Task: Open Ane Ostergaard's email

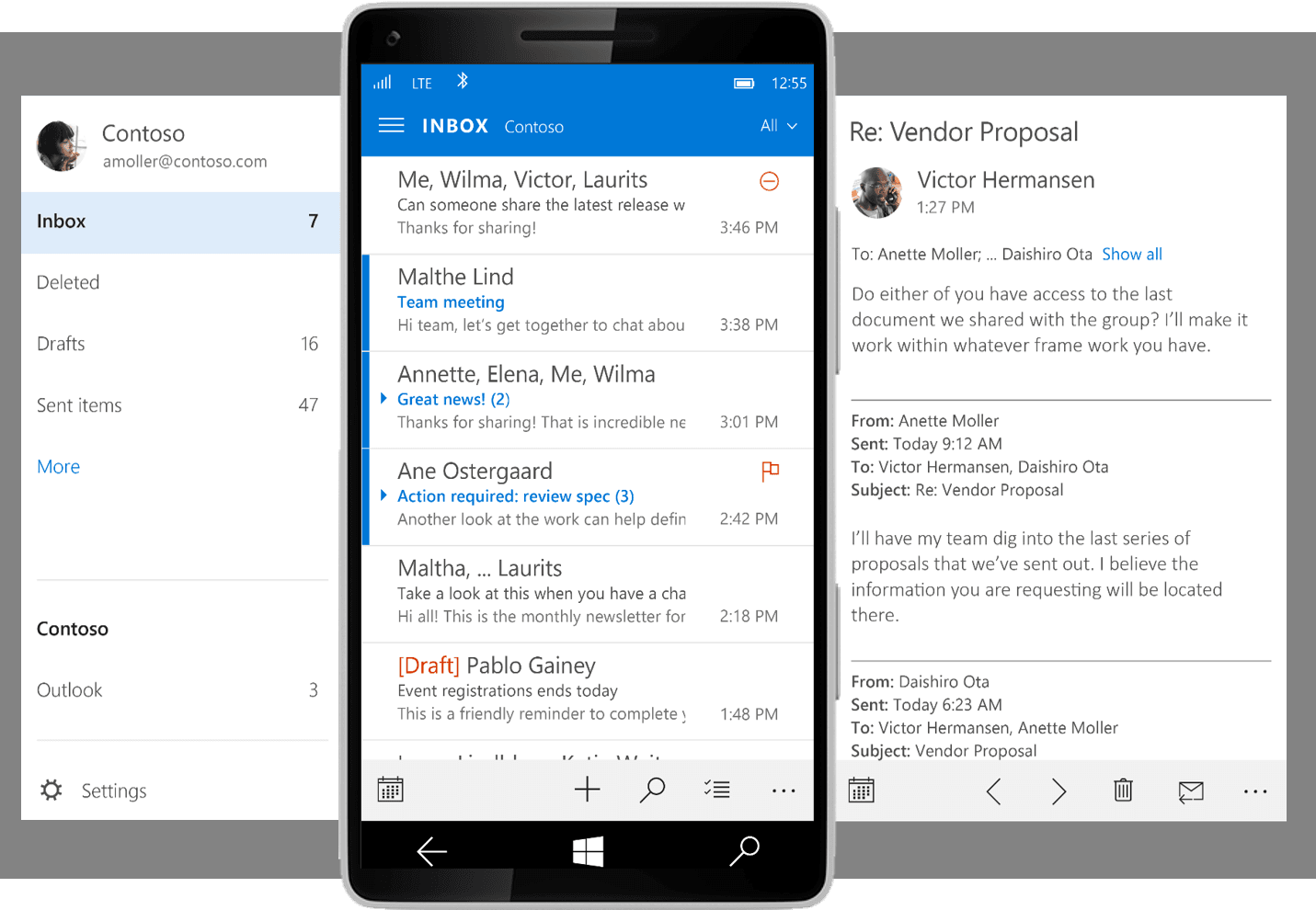Action: (x=588, y=497)
